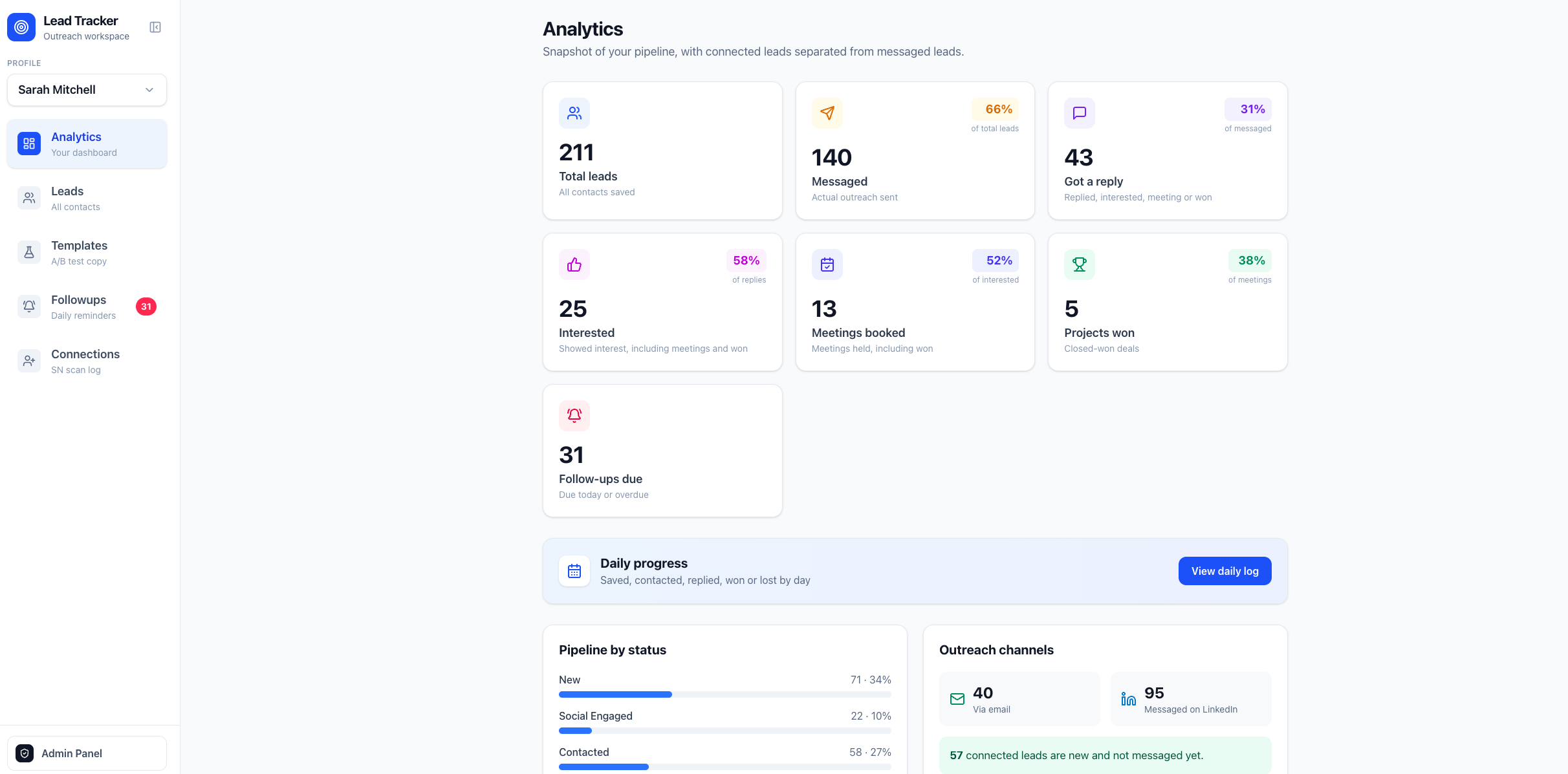The width and height of the screenshot is (1568, 774).
Task: Click the Lead Tracker target logo
Action: [21, 27]
